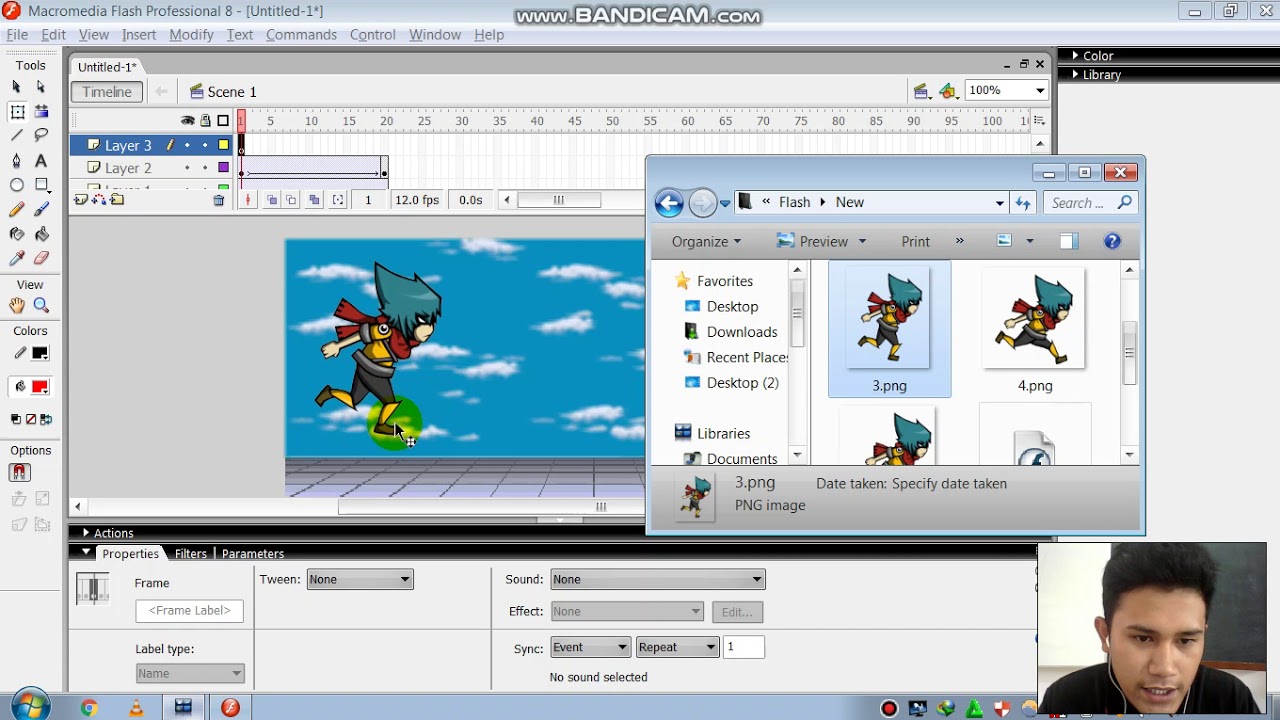The width and height of the screenshot is (1280, 720).
Task: Select the Zoom magnifier tool
Action: pyautogui.click(x=41, y=306)
